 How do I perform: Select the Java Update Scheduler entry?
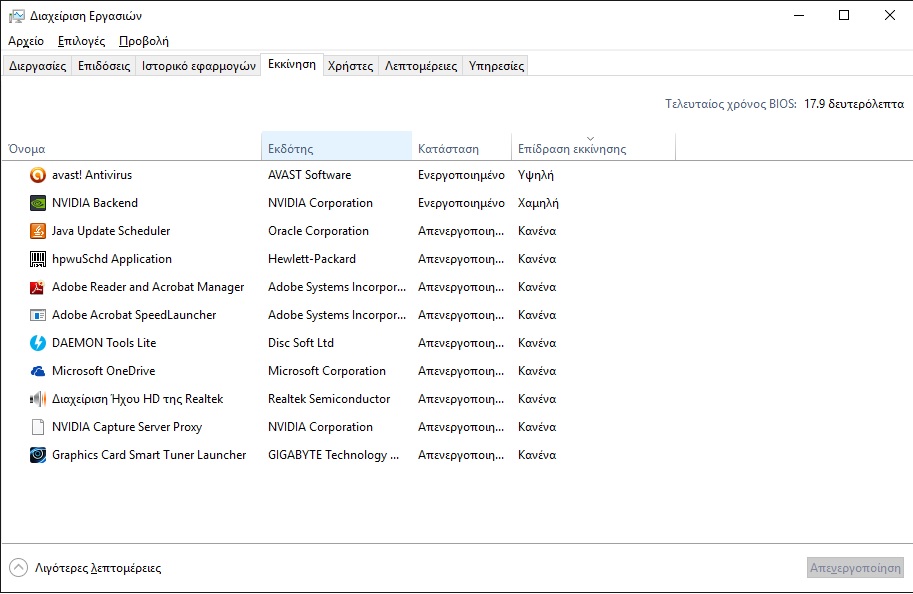(x=111, y=231)
